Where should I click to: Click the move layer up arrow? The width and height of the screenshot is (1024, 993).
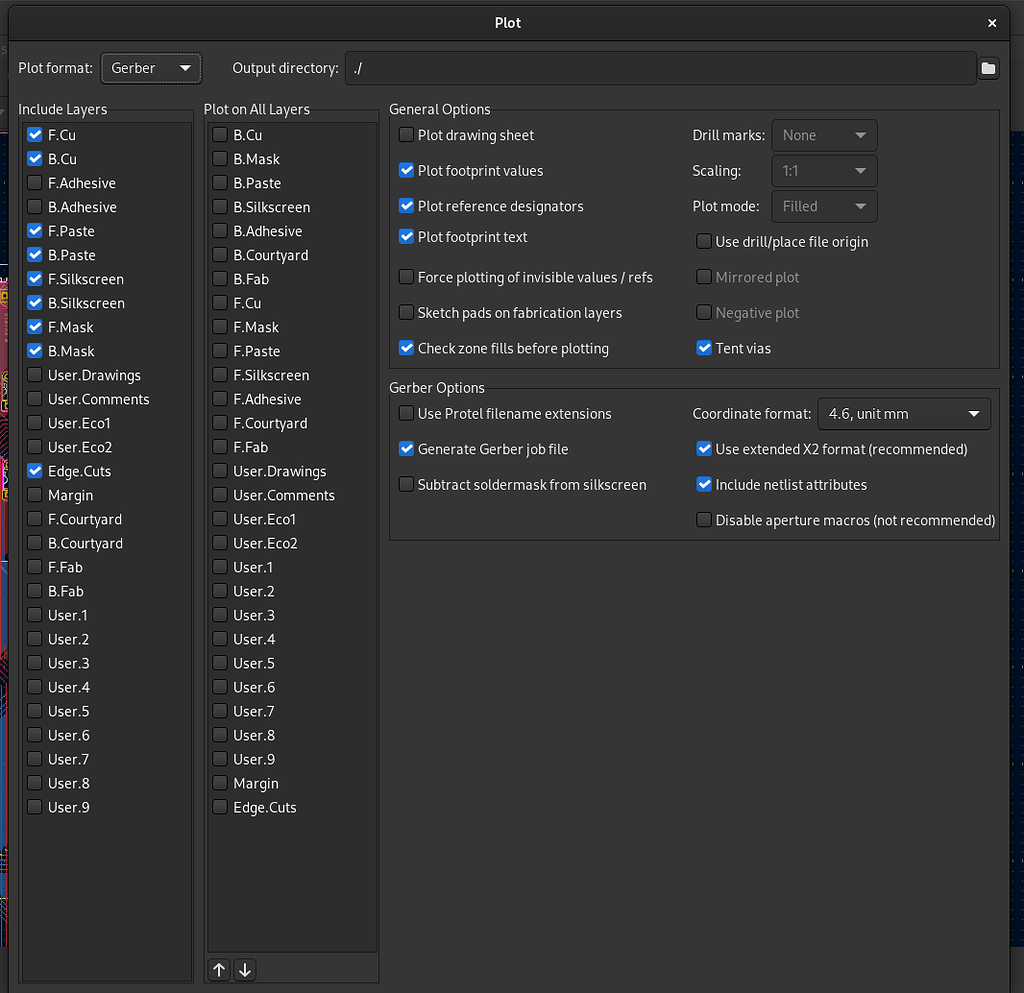click(x=220, y=969)
